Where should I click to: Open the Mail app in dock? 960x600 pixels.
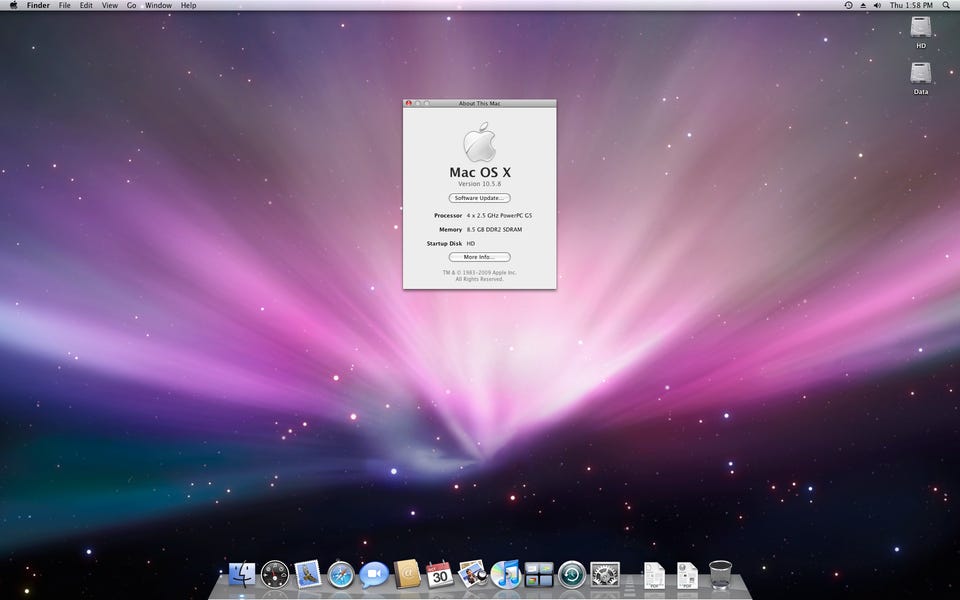click(x=307, y=574)
